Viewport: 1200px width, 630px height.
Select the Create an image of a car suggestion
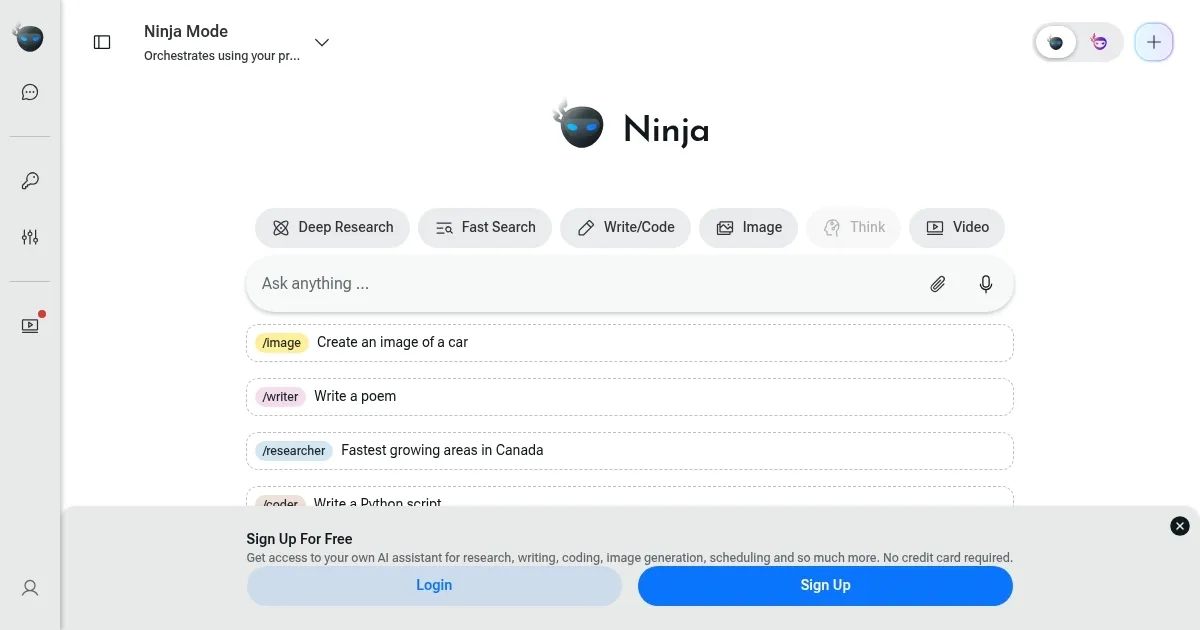630,342
